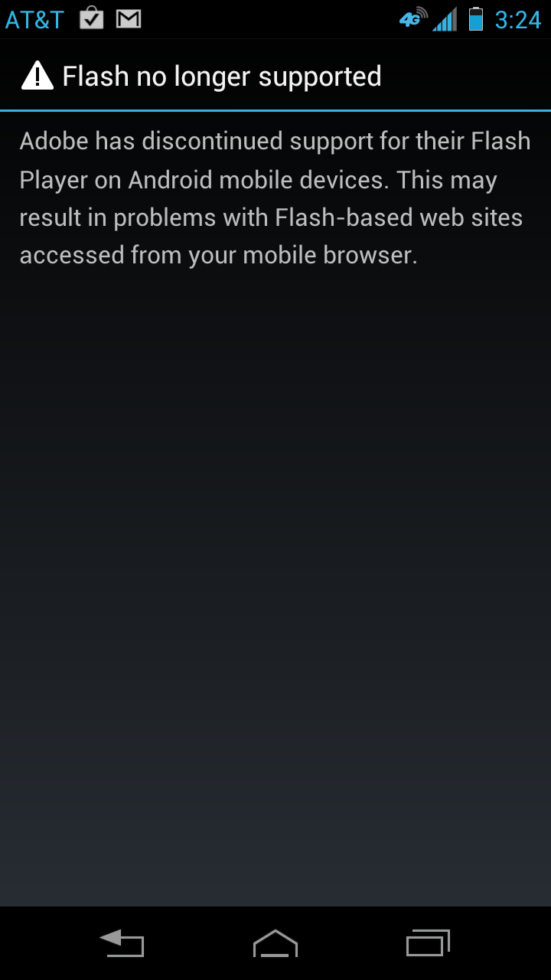Screen dimensions: 551x980
Task: Tap the warning triangle icon
Action: click(x=37, y=77)
